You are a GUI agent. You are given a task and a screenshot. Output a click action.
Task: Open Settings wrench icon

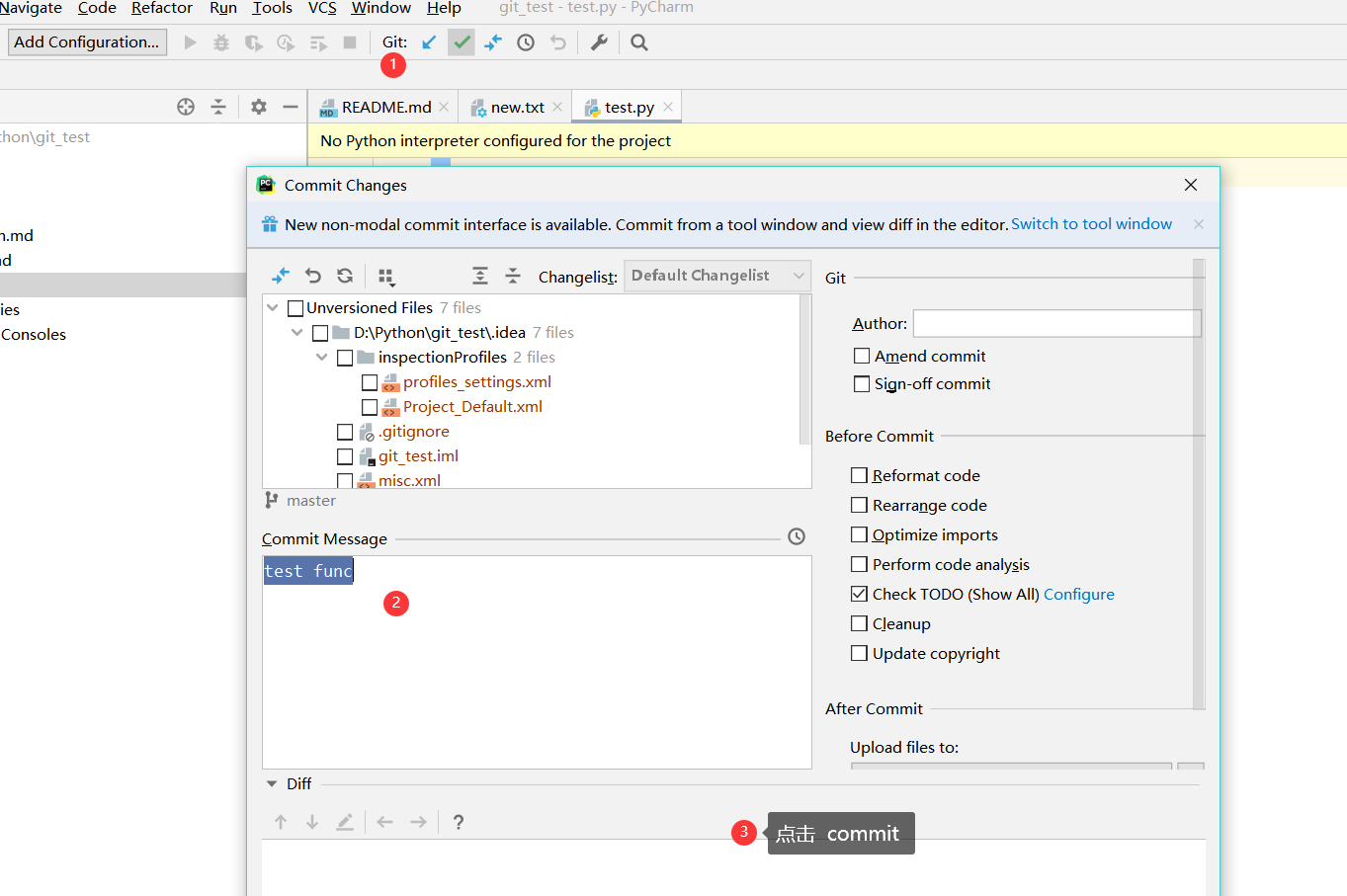click(599, 42)
